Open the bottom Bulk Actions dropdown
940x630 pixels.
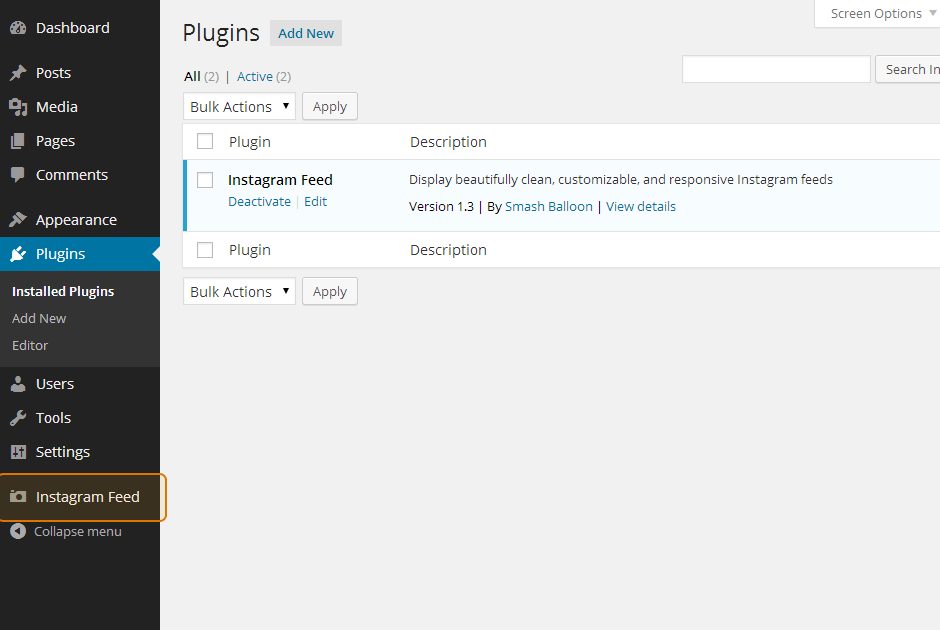(239, 291)
